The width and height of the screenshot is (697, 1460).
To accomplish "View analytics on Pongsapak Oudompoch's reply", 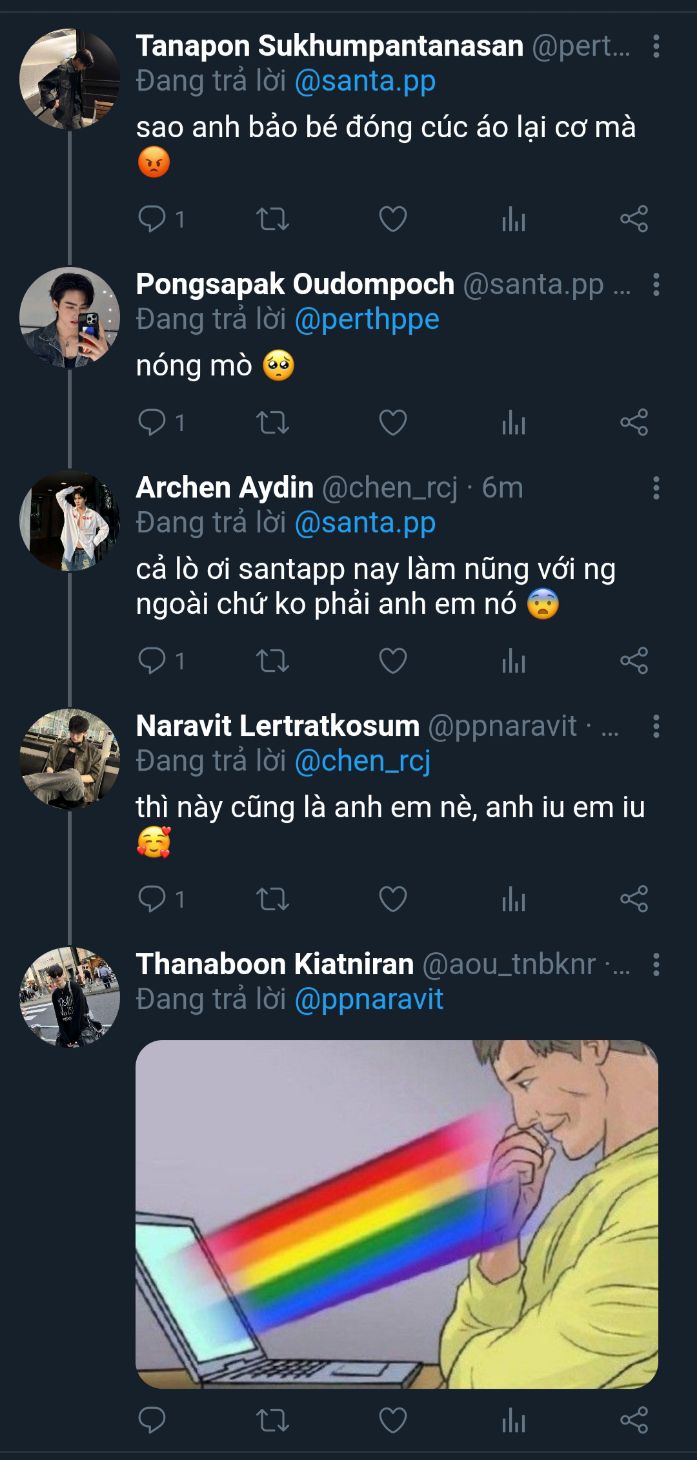I will [x=513, y=423].
